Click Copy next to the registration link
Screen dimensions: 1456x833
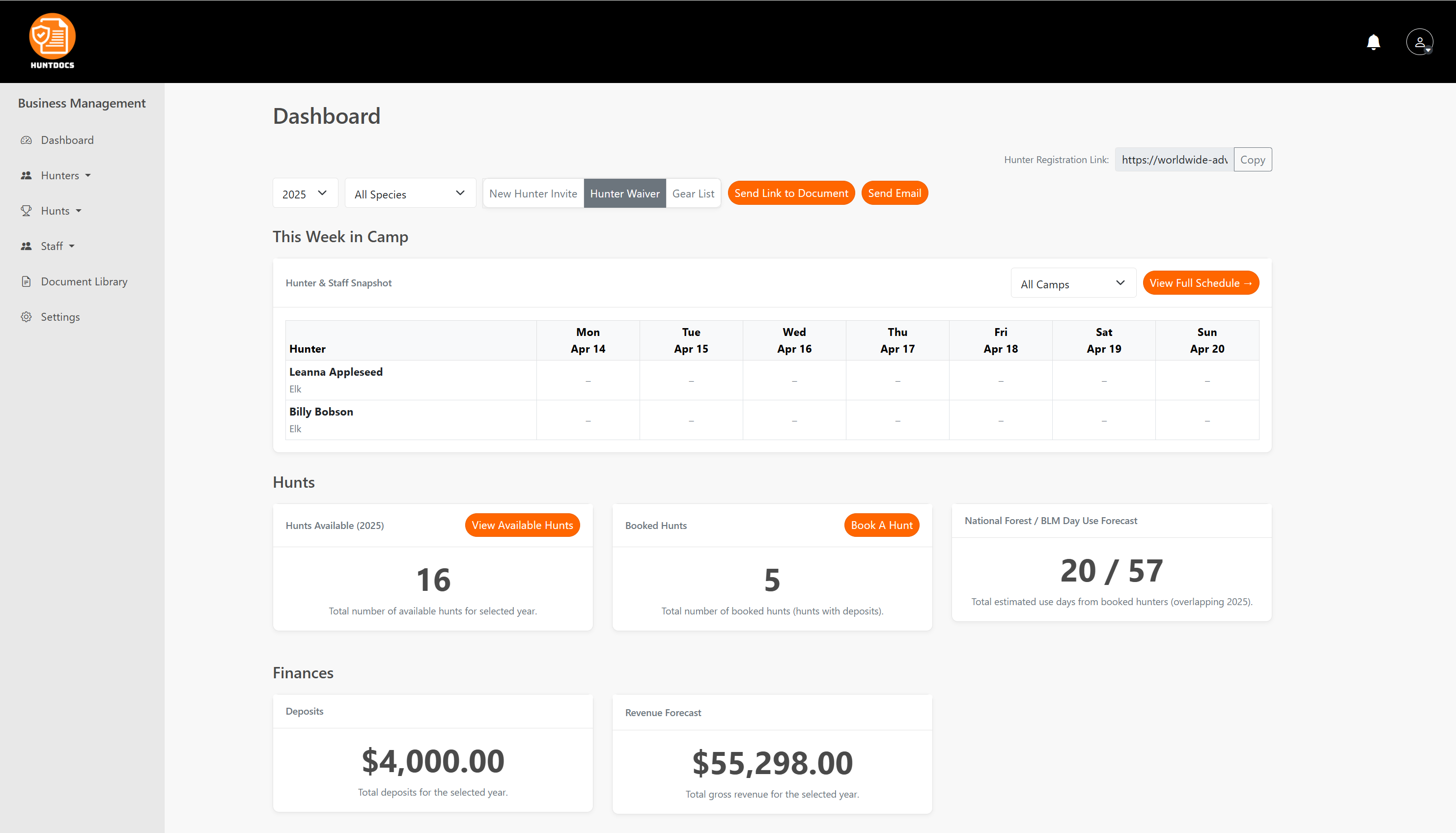[x=1252, y=159]
